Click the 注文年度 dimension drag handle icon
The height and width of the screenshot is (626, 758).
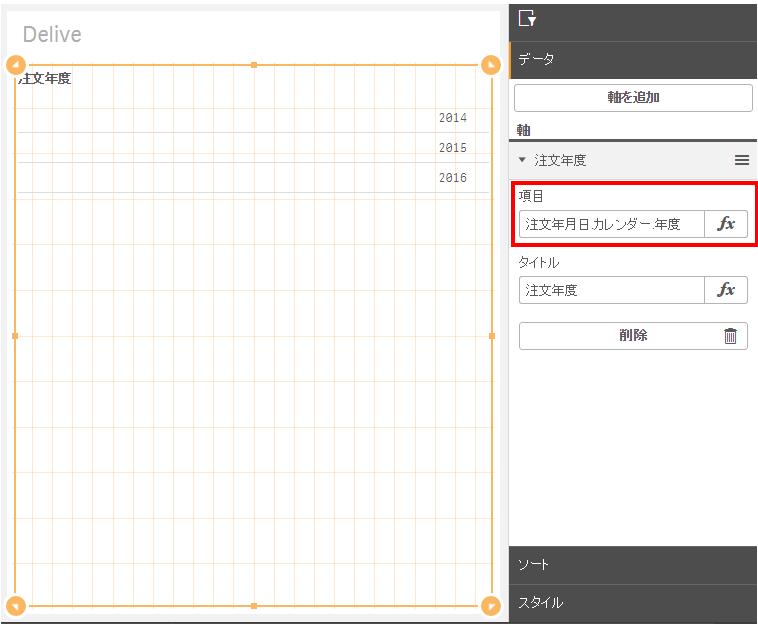(x=741, y=160)
